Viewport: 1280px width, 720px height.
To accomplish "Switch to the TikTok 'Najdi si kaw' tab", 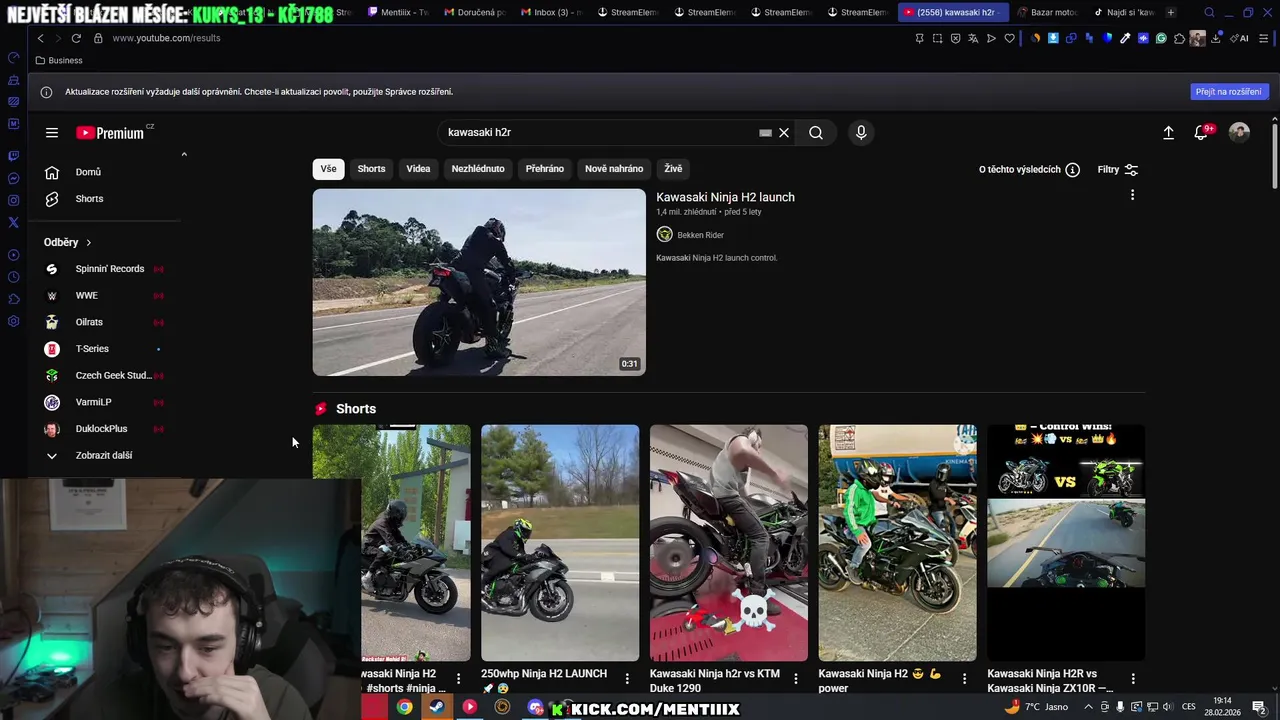I will click(x=1125, y=12).
